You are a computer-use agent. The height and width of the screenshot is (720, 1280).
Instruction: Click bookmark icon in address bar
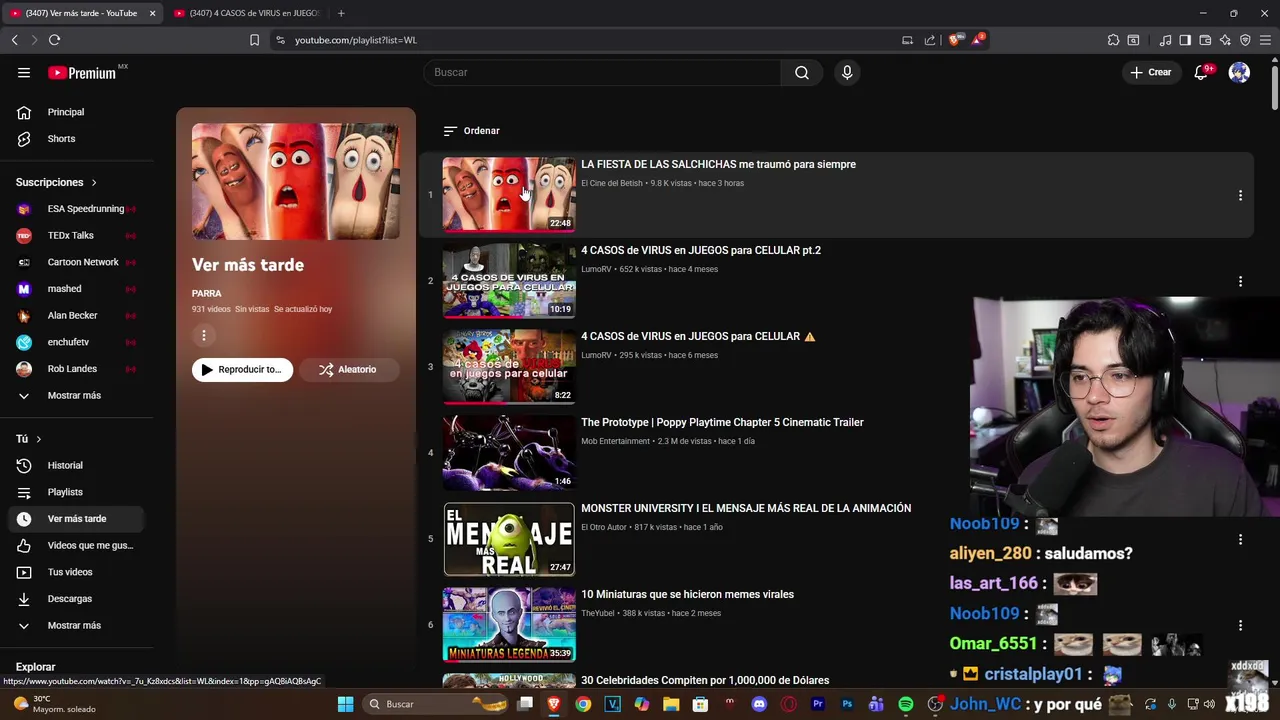pyautogui.click(x=254, y=40)
